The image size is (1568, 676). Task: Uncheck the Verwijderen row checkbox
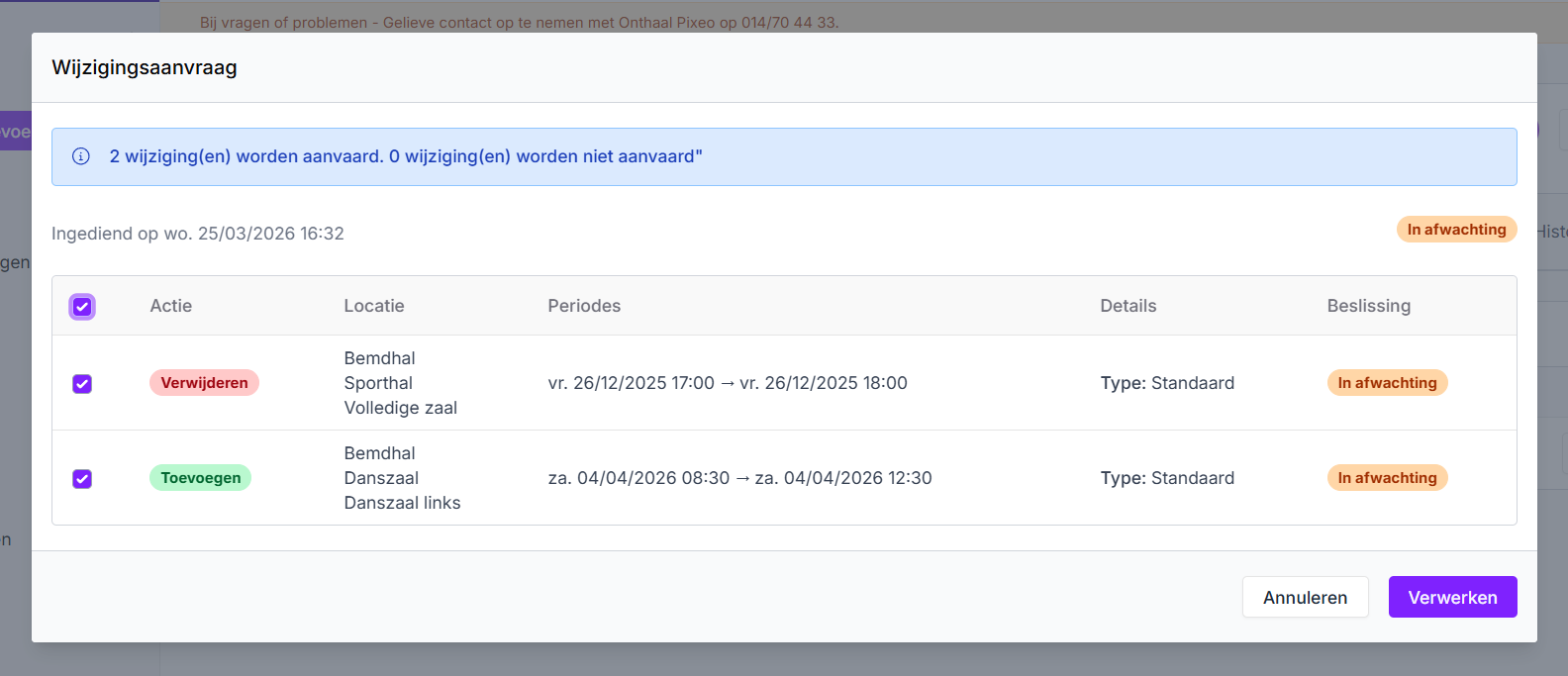pyautogui.click(x=82, y=384)
